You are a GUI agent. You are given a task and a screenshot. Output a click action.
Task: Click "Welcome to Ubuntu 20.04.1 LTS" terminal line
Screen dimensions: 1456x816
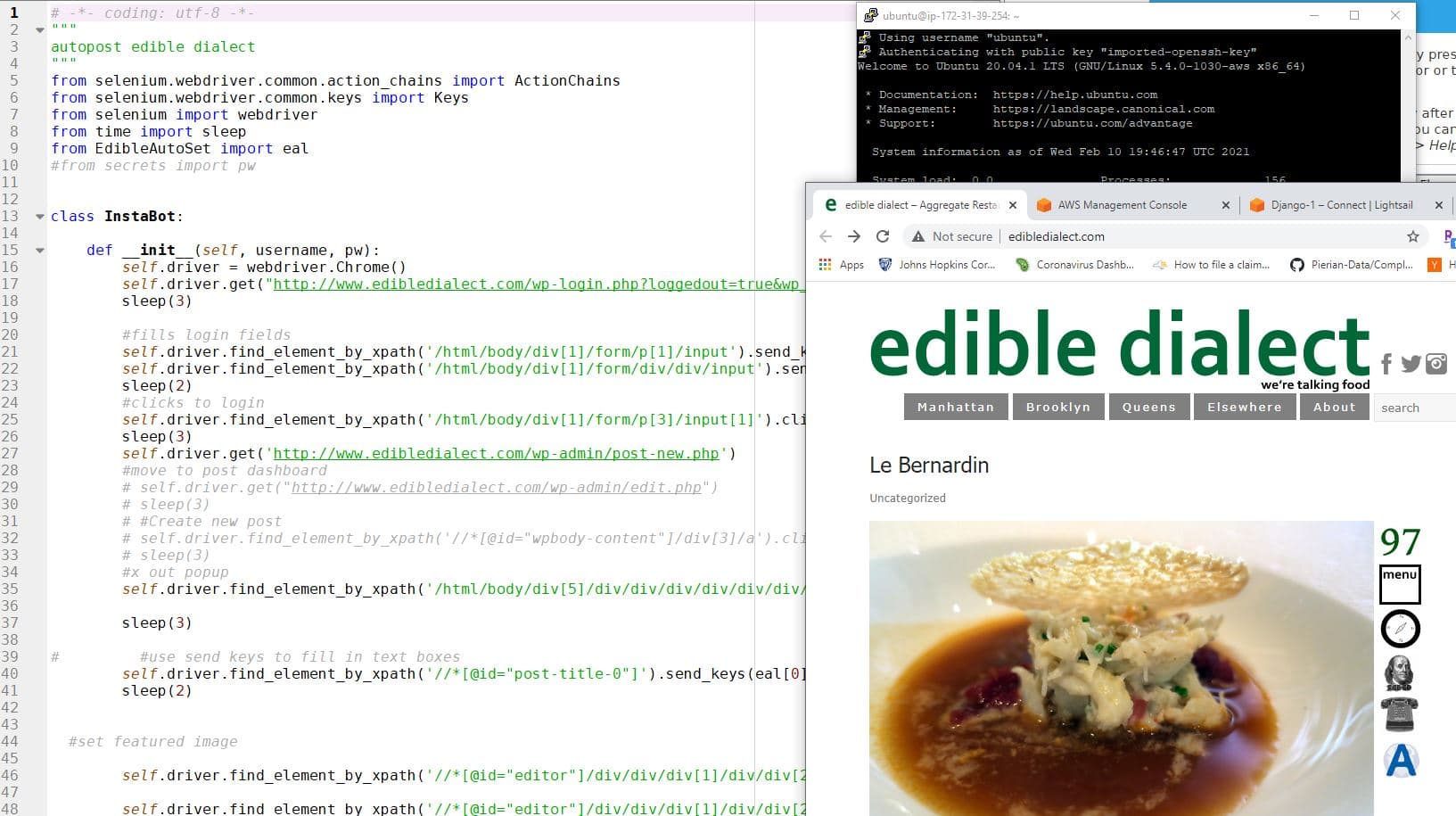[x=1082, y=66]
